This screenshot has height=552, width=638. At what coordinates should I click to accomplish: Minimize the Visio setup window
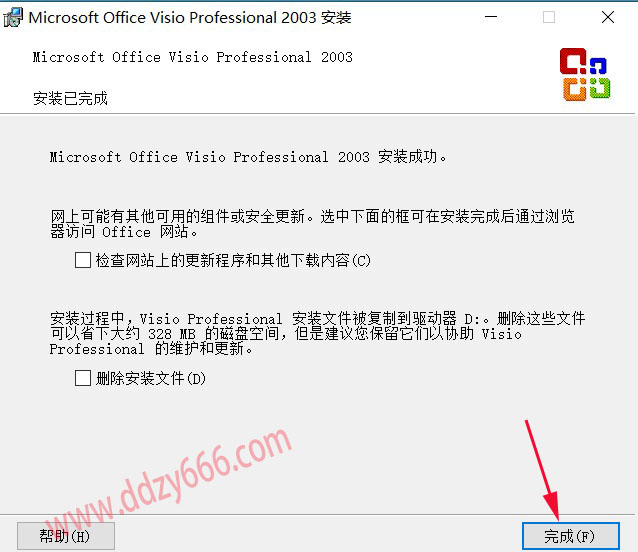pos(491,17)
